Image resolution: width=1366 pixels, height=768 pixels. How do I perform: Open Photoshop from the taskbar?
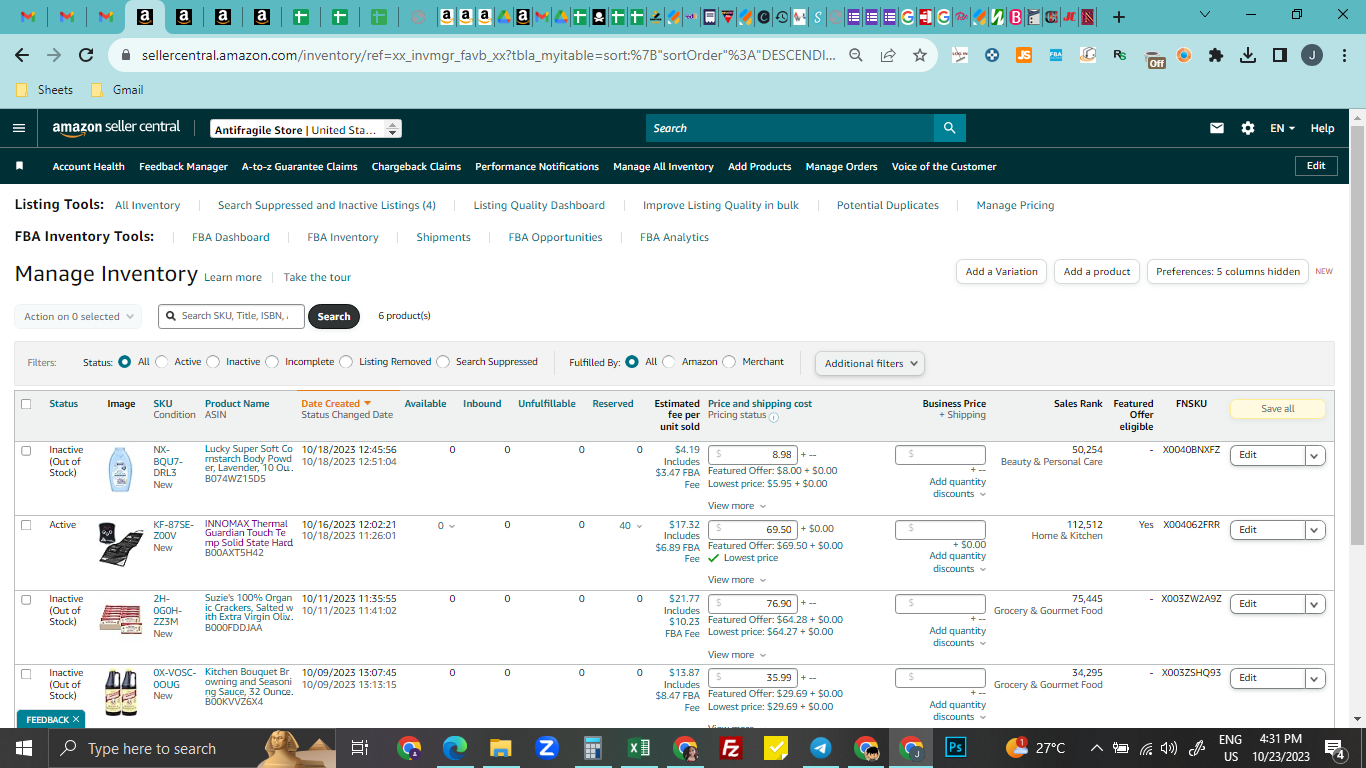click(x=956, y=748)
